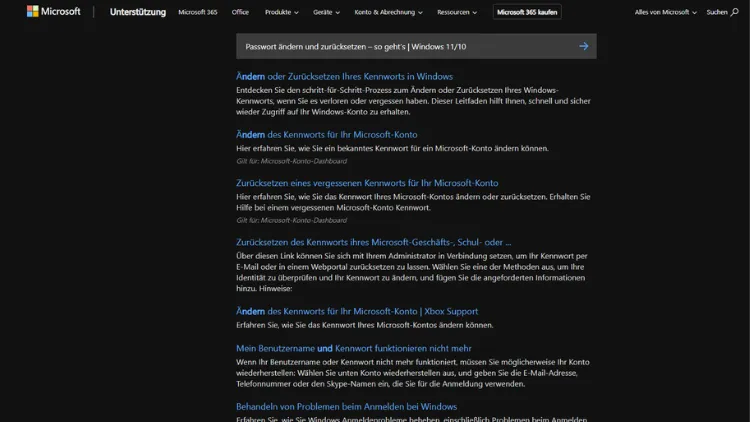Click description starting 'Entdecken Sie den schritt-für-Schritt-Prozess'

click(413, 101)
